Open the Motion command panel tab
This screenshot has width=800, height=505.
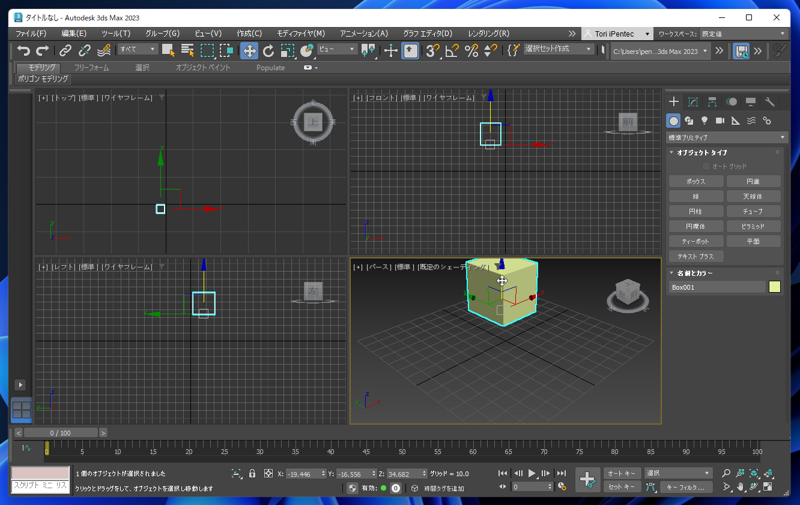pyautogui.click(x=732, y=102)
